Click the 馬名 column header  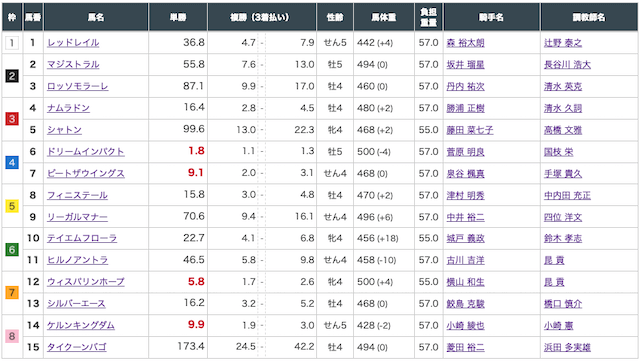[x=96, y=17]
